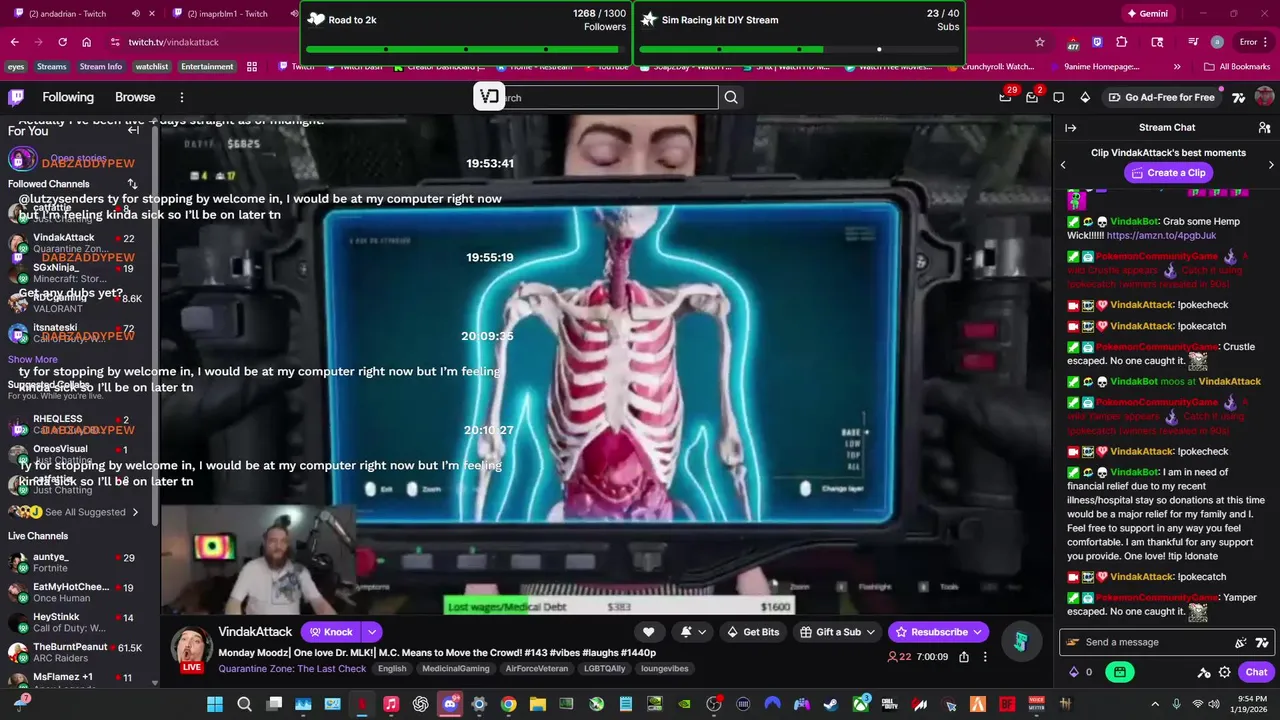Viewport: 1280px width, 720px height.
Task: Open stream more-options vertical dots
Action: coord(985,657)
